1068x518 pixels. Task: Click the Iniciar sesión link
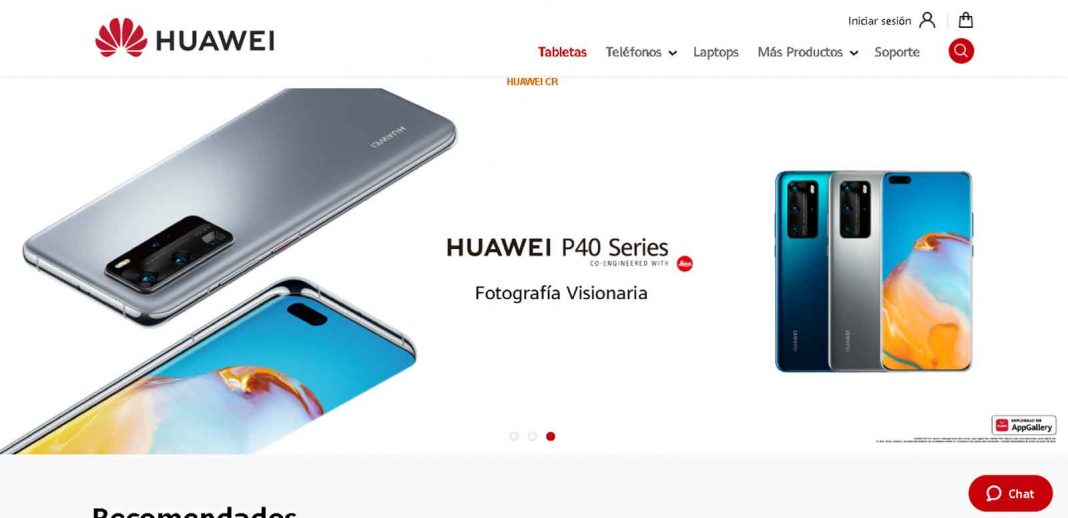coord(879,21)
